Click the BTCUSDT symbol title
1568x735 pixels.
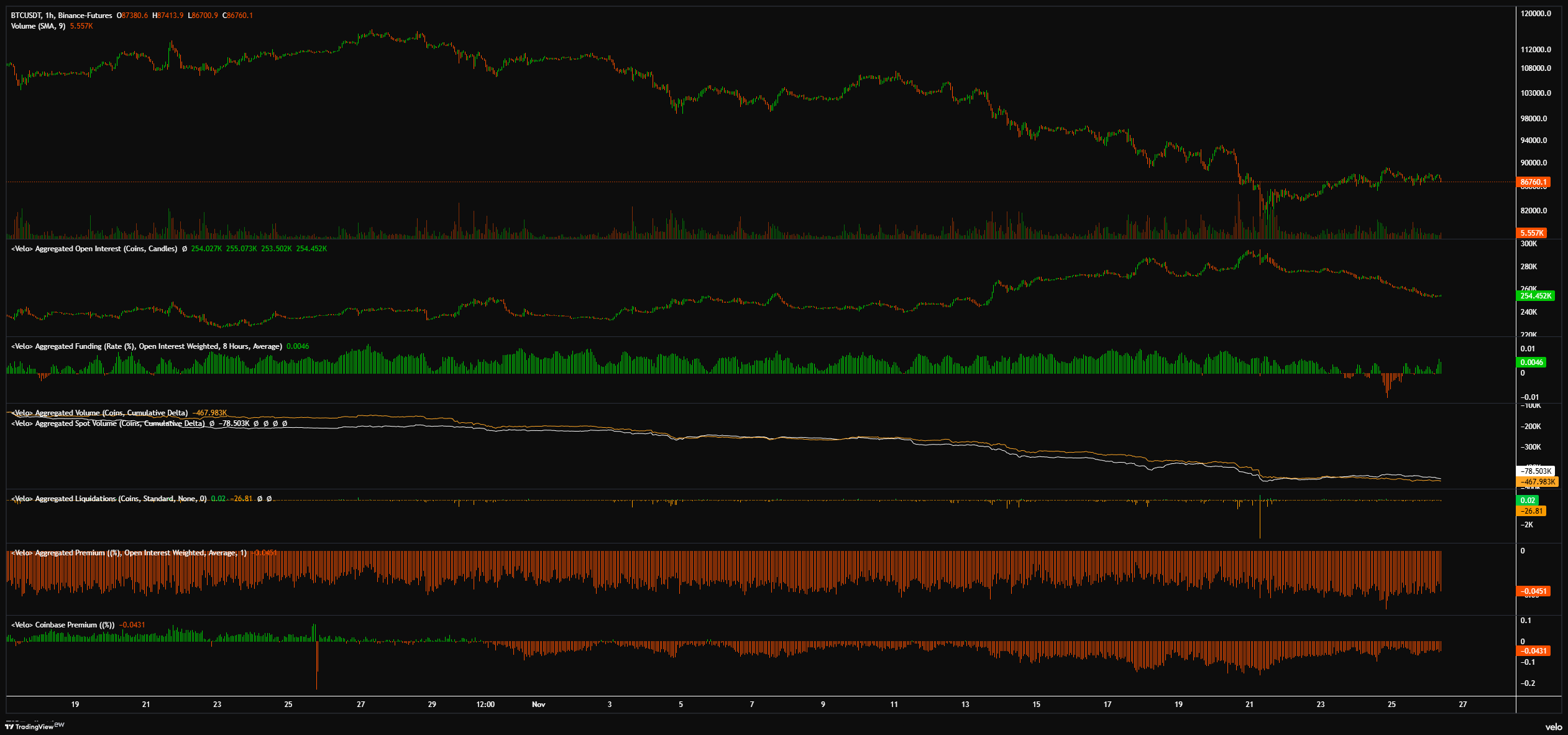click(x=26, y=16)
